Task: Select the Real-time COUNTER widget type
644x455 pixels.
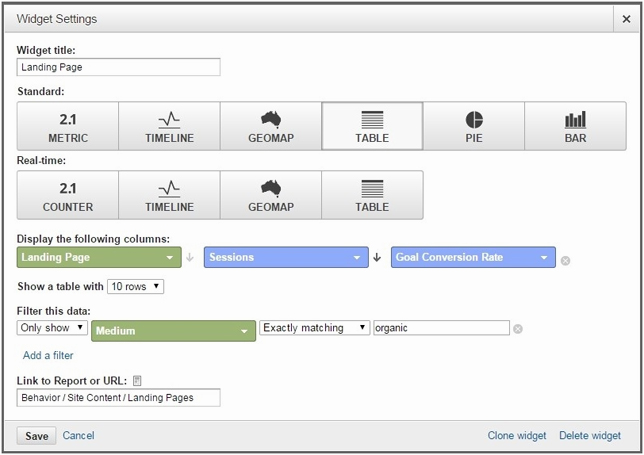Action: (x=68, y=195)
